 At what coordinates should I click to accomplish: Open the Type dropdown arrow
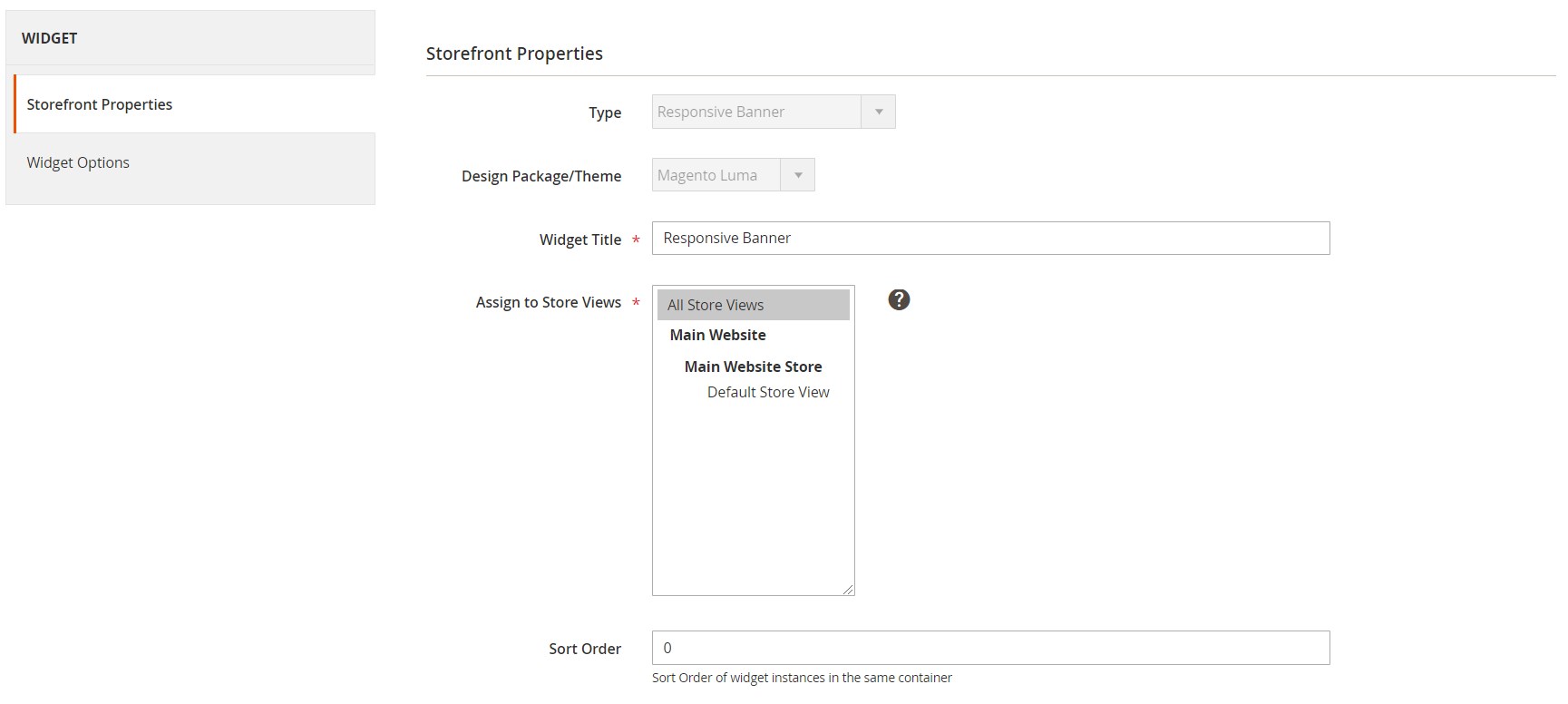(x=878, y=112)
